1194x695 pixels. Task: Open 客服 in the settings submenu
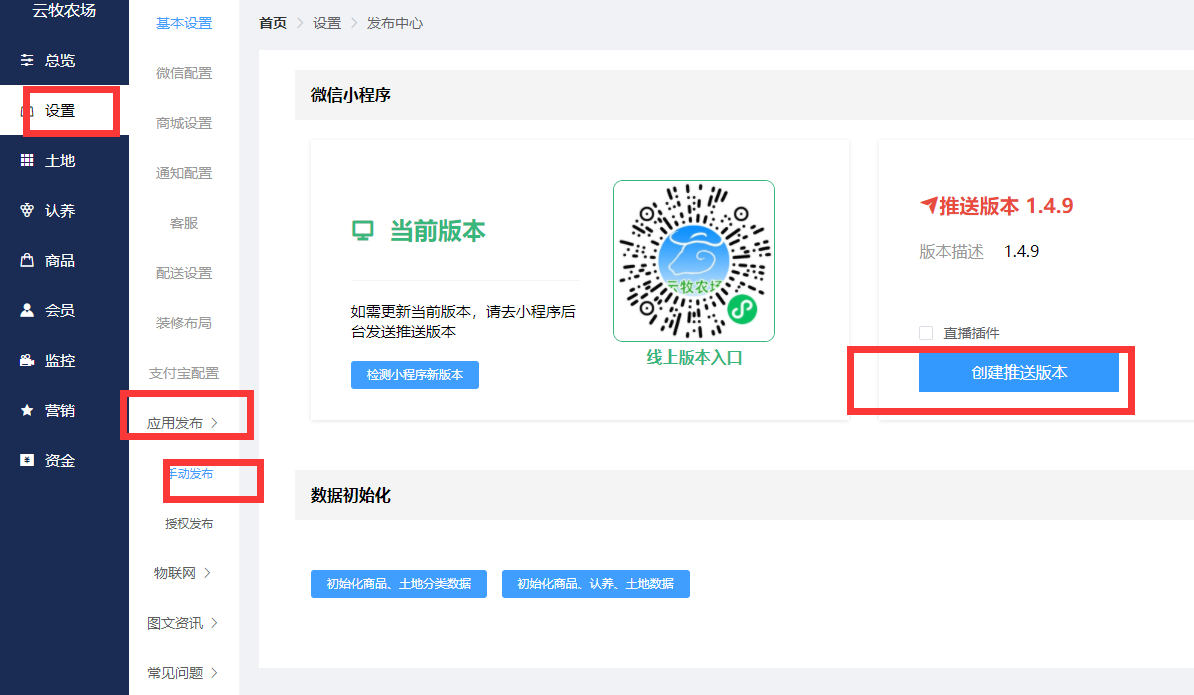[x=184, y=223]
